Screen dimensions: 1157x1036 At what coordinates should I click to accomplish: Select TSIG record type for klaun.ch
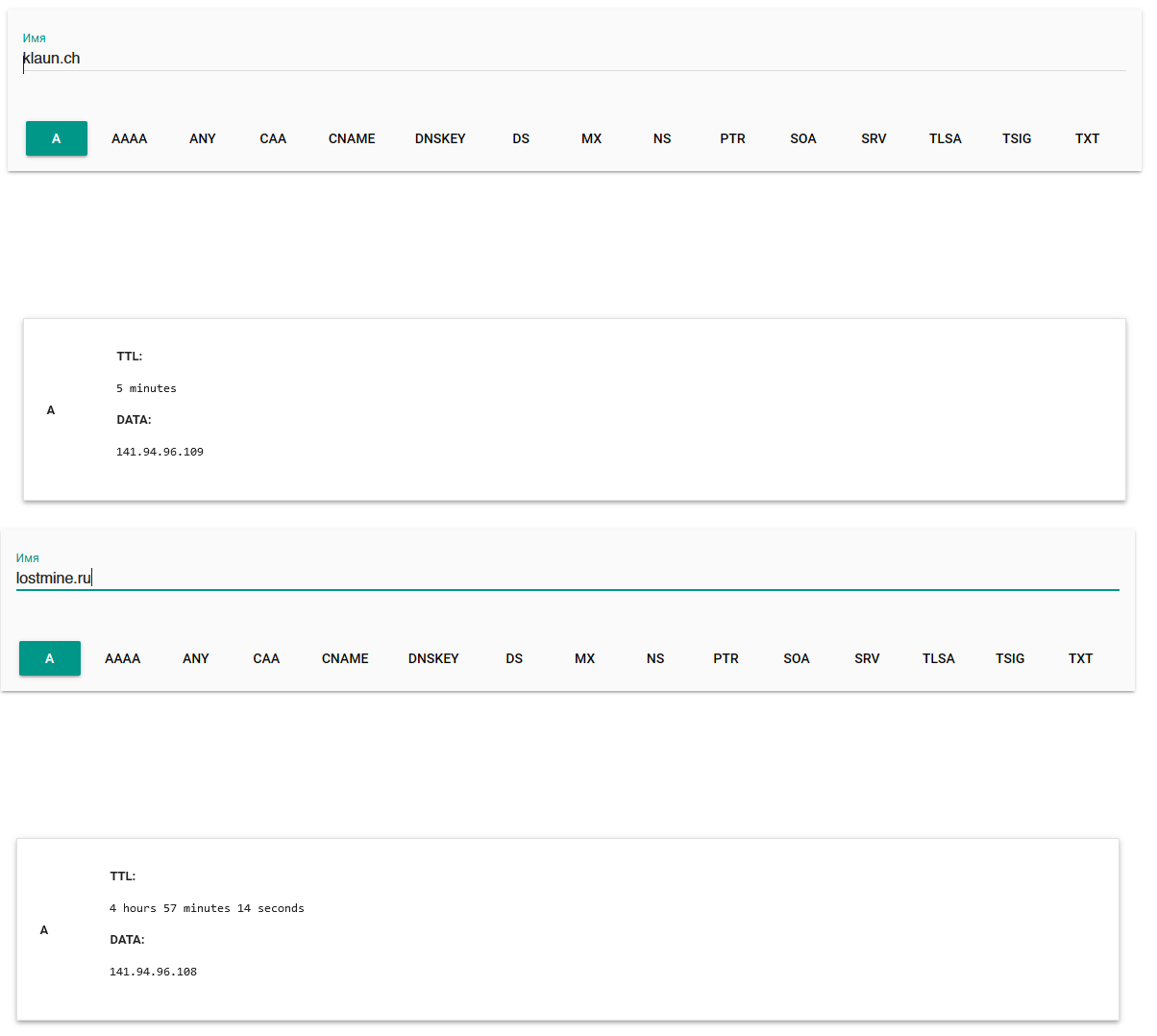(x=1017, y=138)
